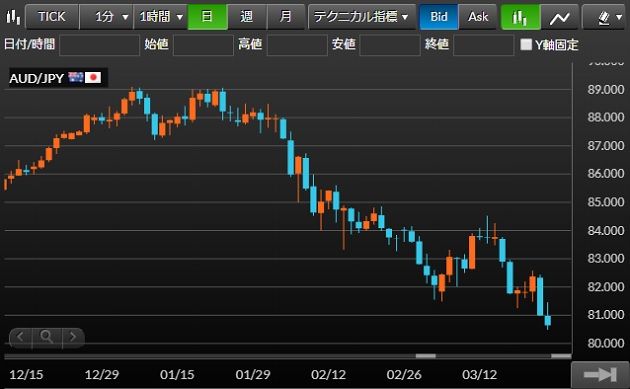Click the candlestick icon at far left of toolbar
Screen dimensions: 630x389
click(13, 17)
